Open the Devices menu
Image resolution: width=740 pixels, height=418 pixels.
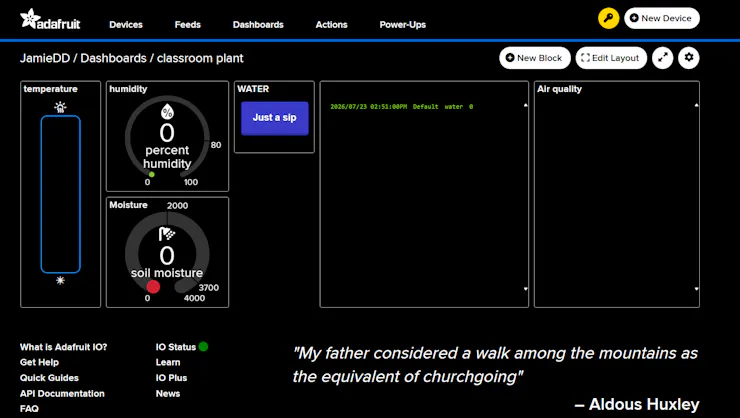coord(126,25)
